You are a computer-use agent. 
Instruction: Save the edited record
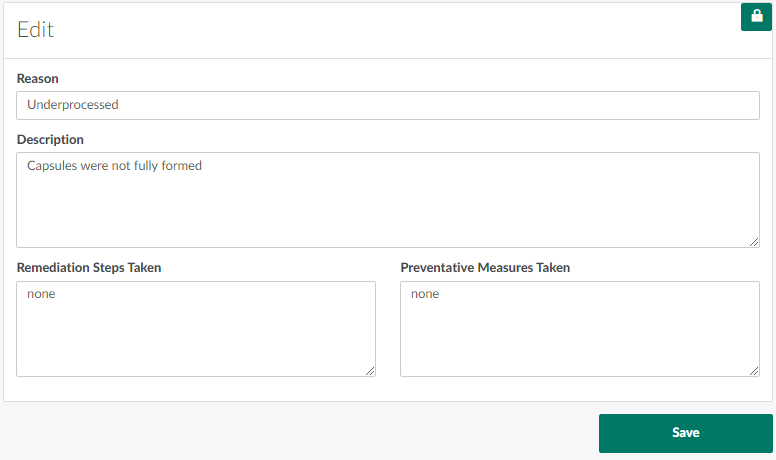[685, 433]
